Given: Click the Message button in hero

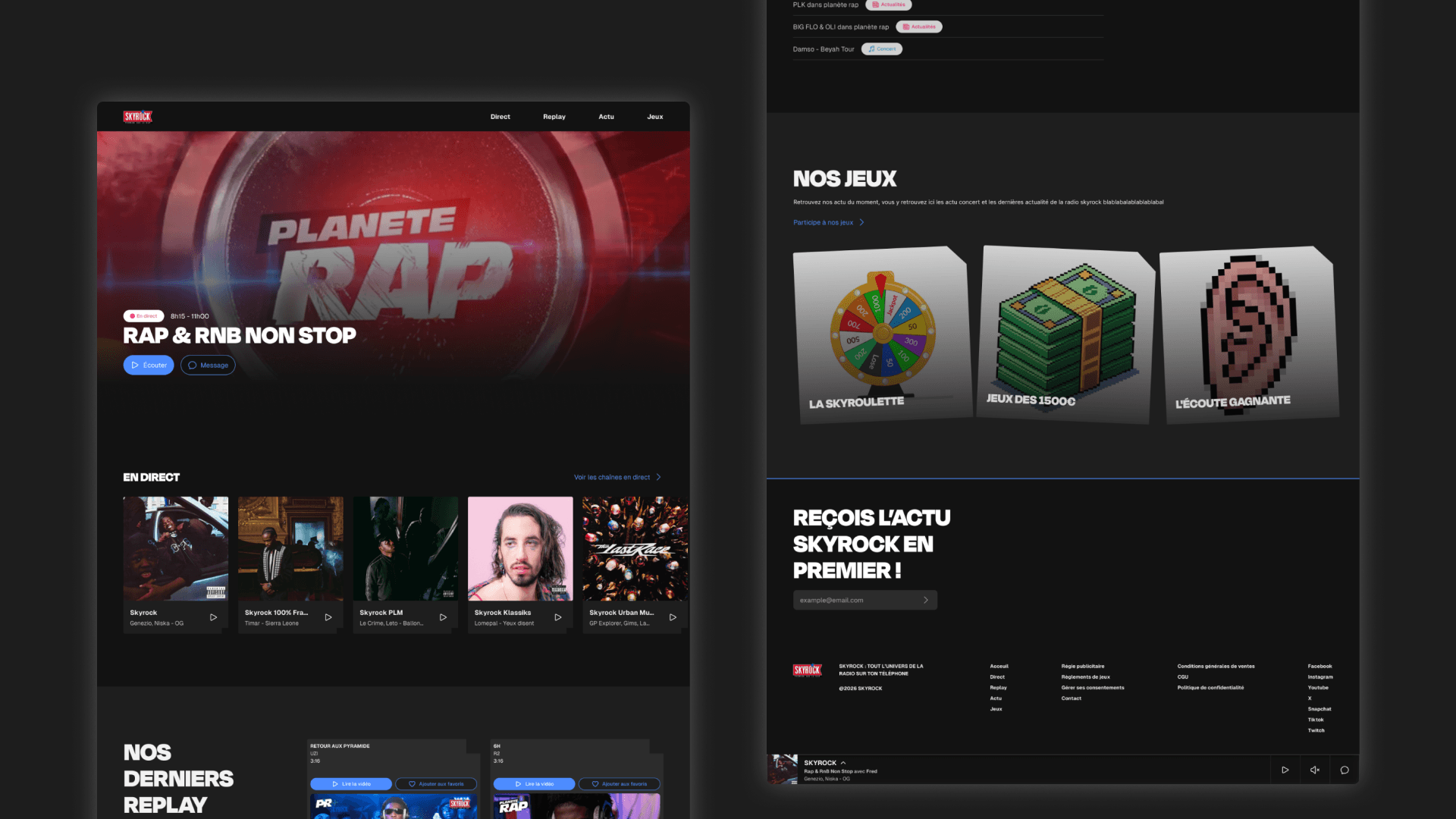Looking at the screenshot, I should click(208, 365).
